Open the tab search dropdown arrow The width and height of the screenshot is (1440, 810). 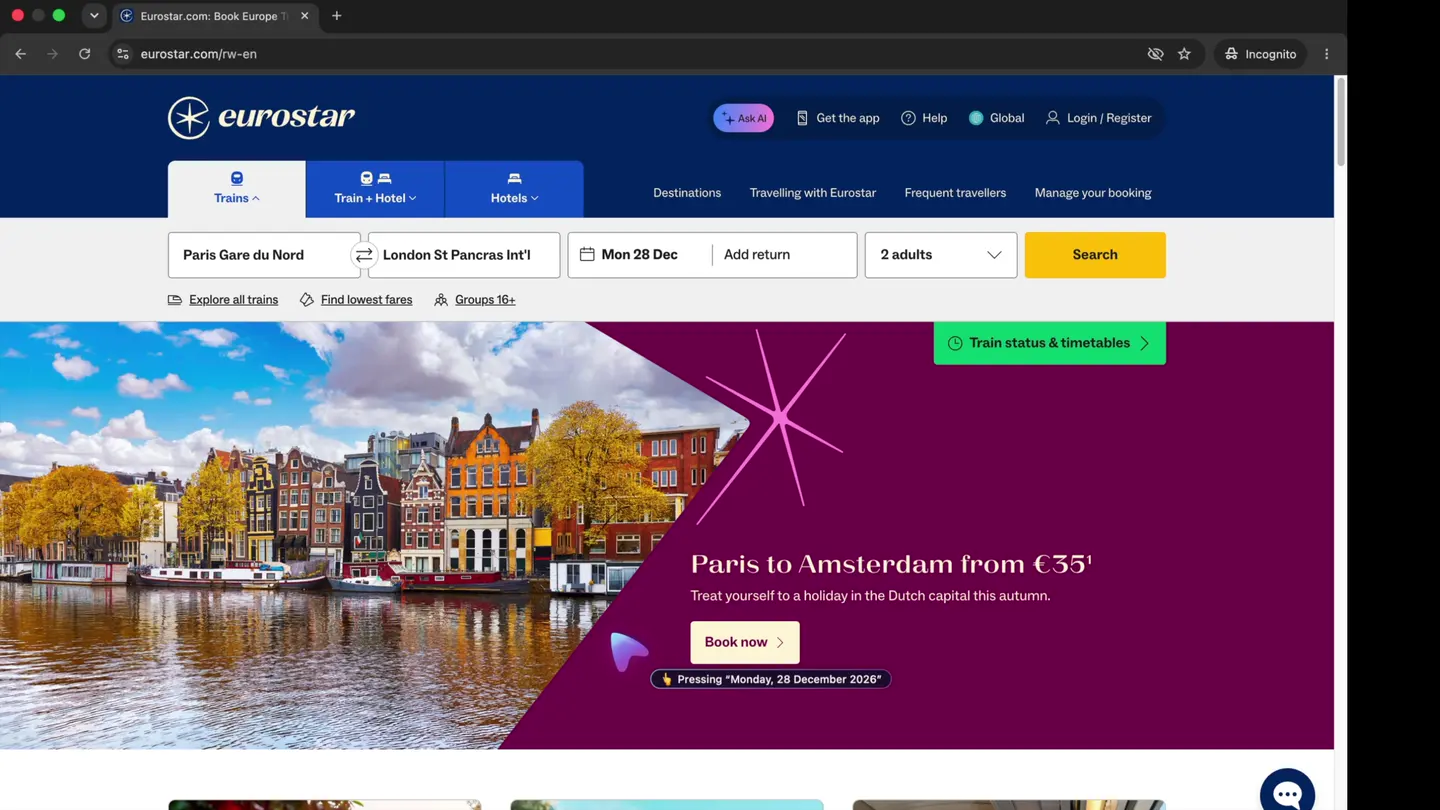[x=94, y=16]
